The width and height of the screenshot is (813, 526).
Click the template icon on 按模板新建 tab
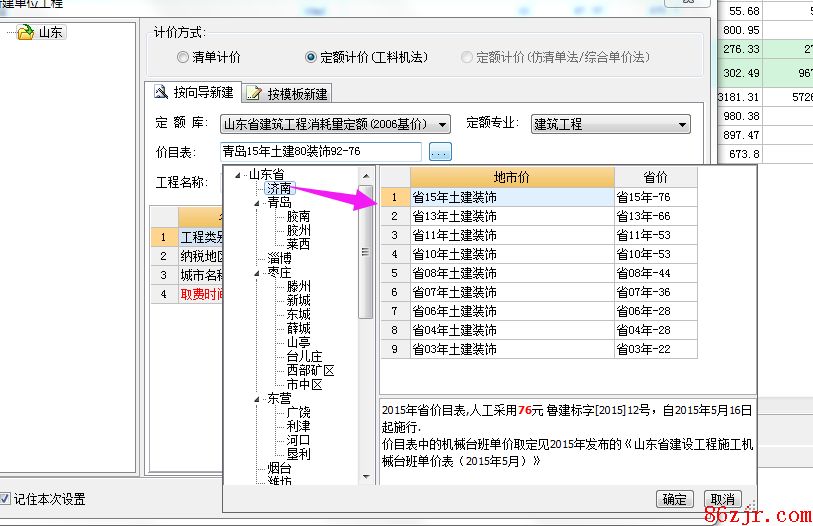coord(254,94)
